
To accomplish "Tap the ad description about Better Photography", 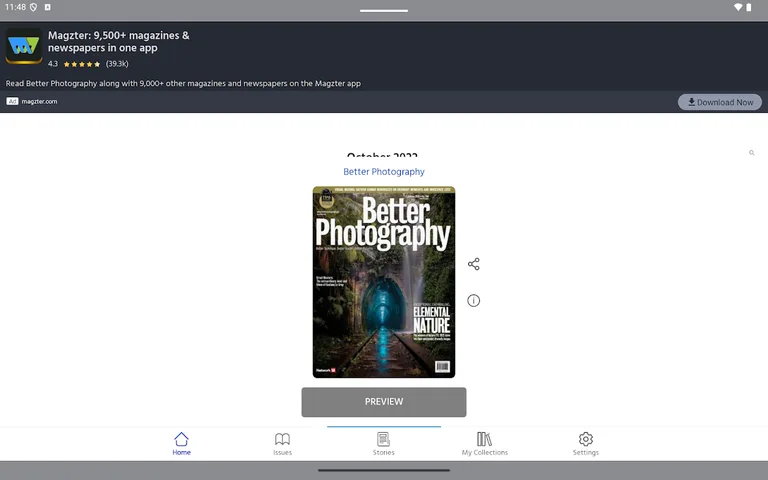I will [x=183, y=83].
